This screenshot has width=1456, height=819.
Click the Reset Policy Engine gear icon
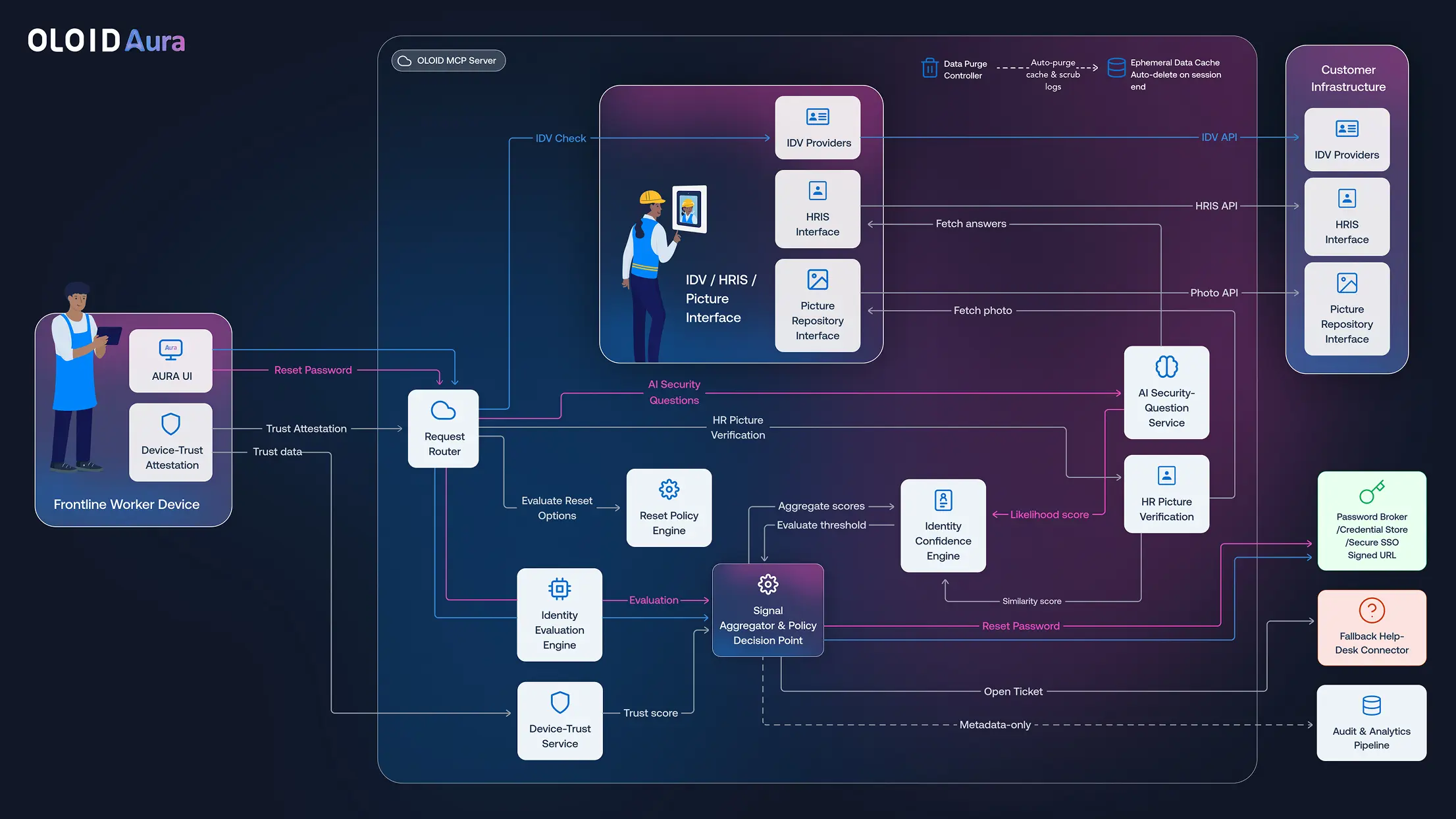(669, 489)
